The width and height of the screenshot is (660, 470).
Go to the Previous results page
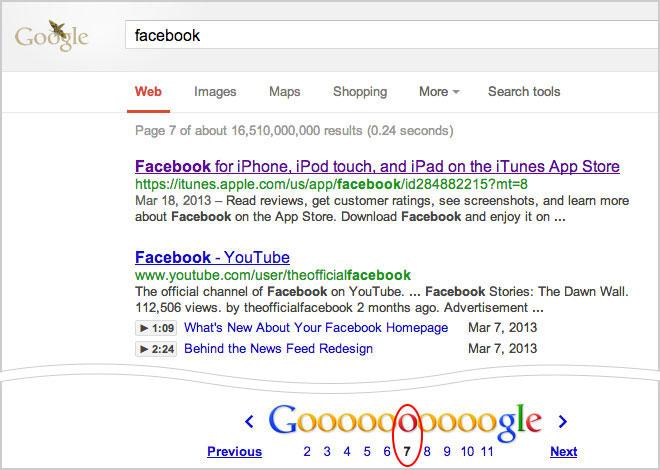(x=234, y=451)
